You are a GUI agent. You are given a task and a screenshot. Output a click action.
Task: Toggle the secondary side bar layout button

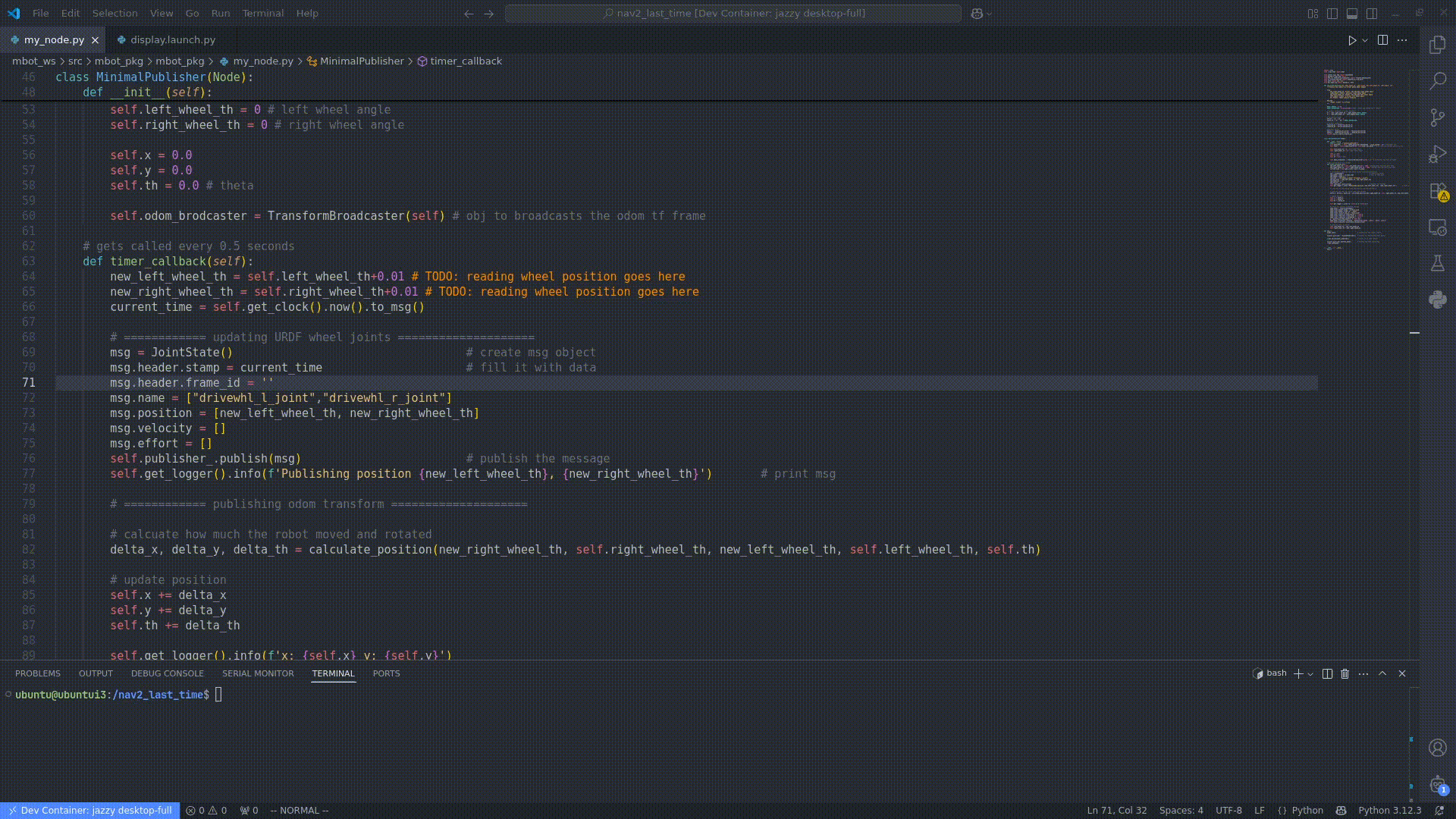click(x=1372, y=14)
